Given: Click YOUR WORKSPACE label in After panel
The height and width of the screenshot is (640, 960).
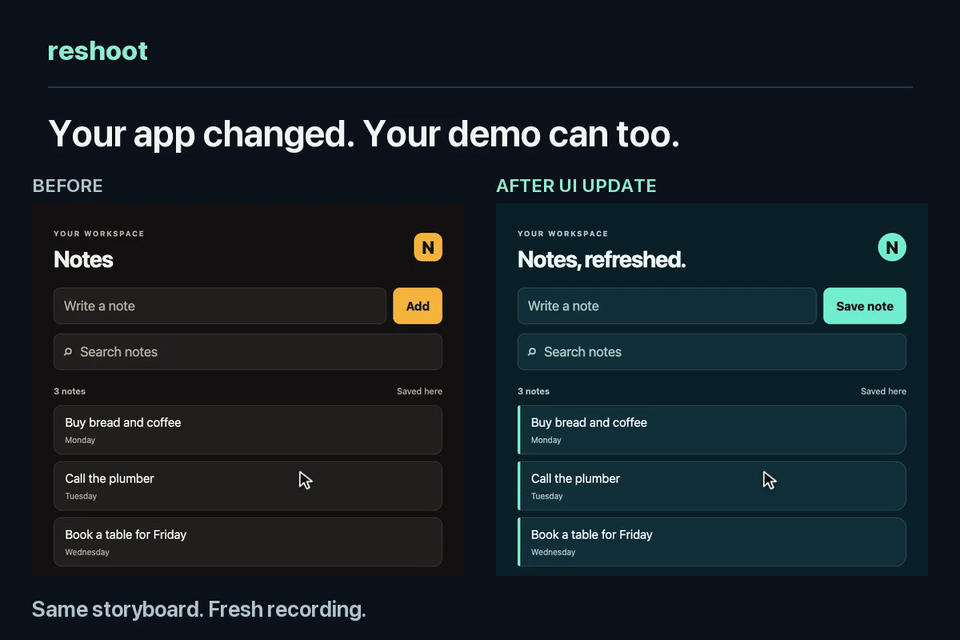Looking at the screenshot, I should coord(563,233).
